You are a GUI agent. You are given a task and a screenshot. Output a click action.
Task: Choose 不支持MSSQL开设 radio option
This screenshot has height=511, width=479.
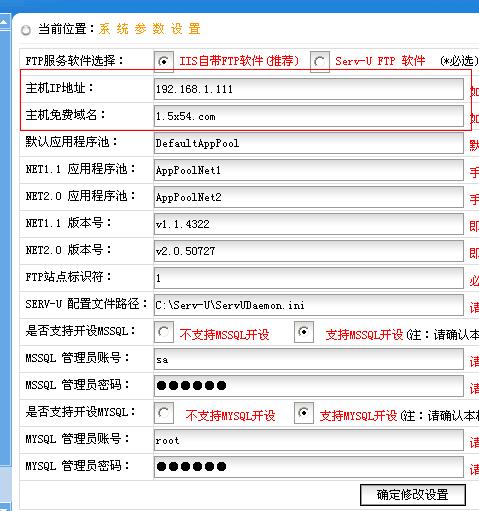164,332
